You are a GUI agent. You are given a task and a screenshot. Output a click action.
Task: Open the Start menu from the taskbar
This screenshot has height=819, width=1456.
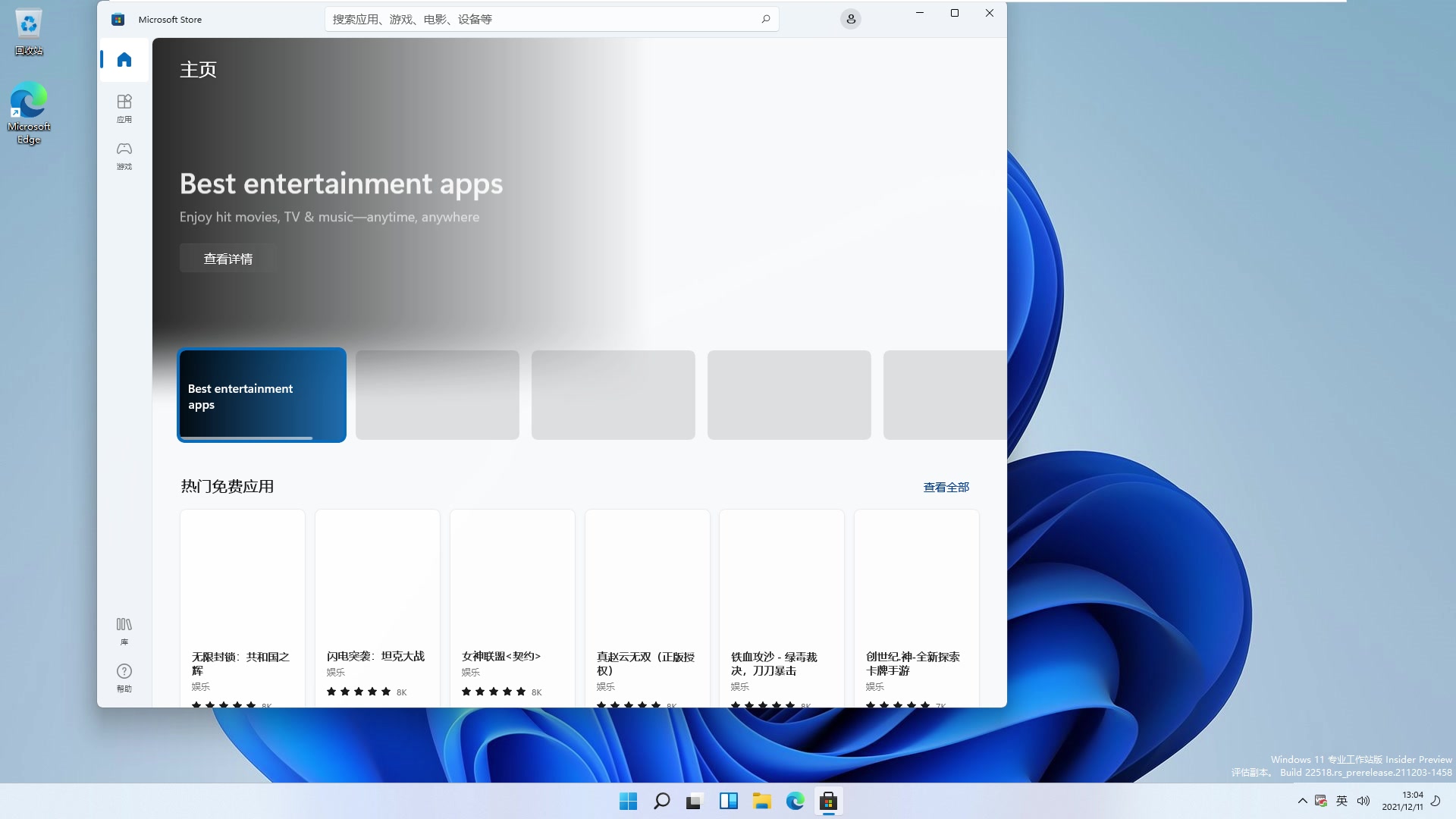tap(628, 801)
